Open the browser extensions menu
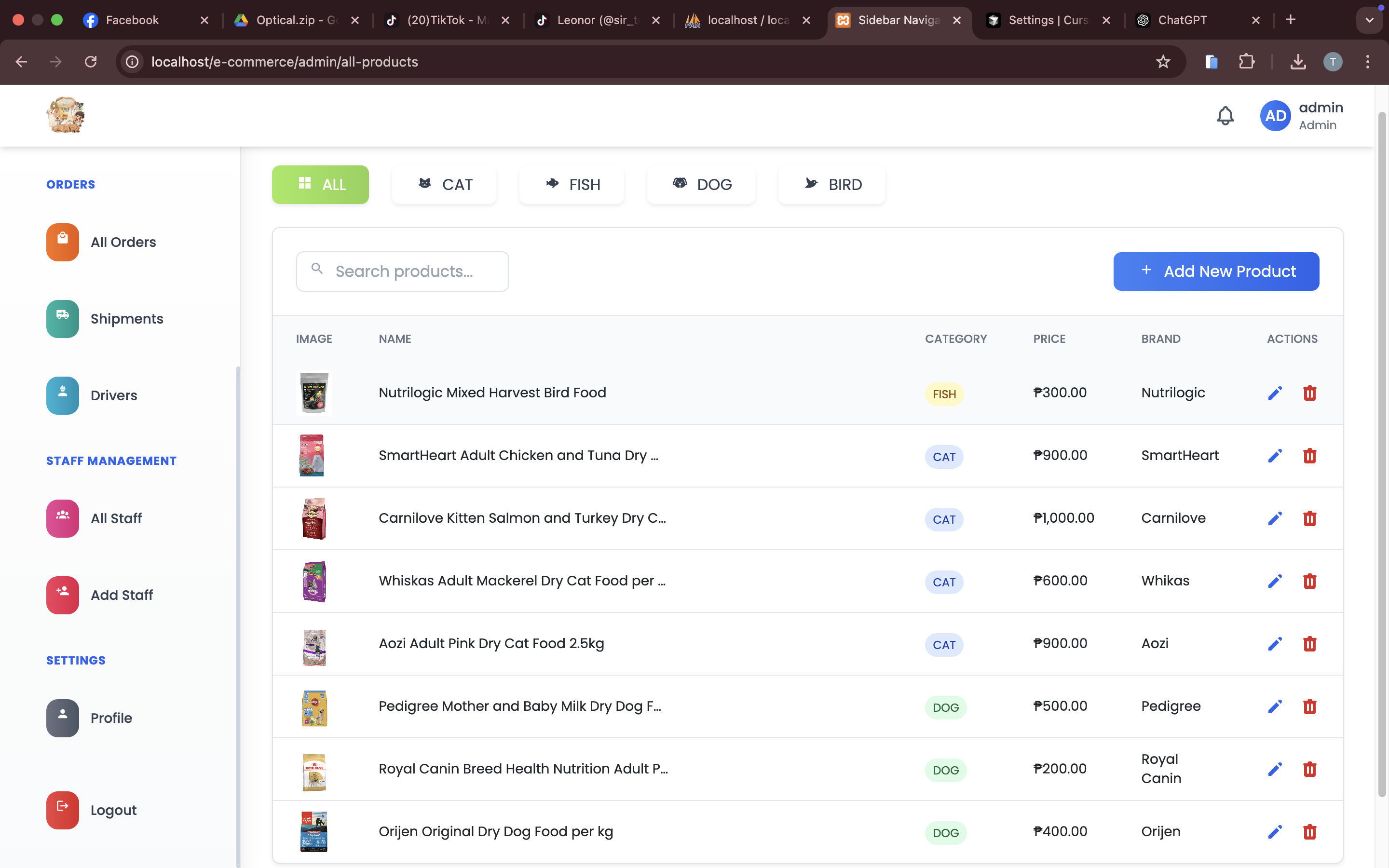The width and height of the screenshot is (1389, 868). pos(1246,61)
